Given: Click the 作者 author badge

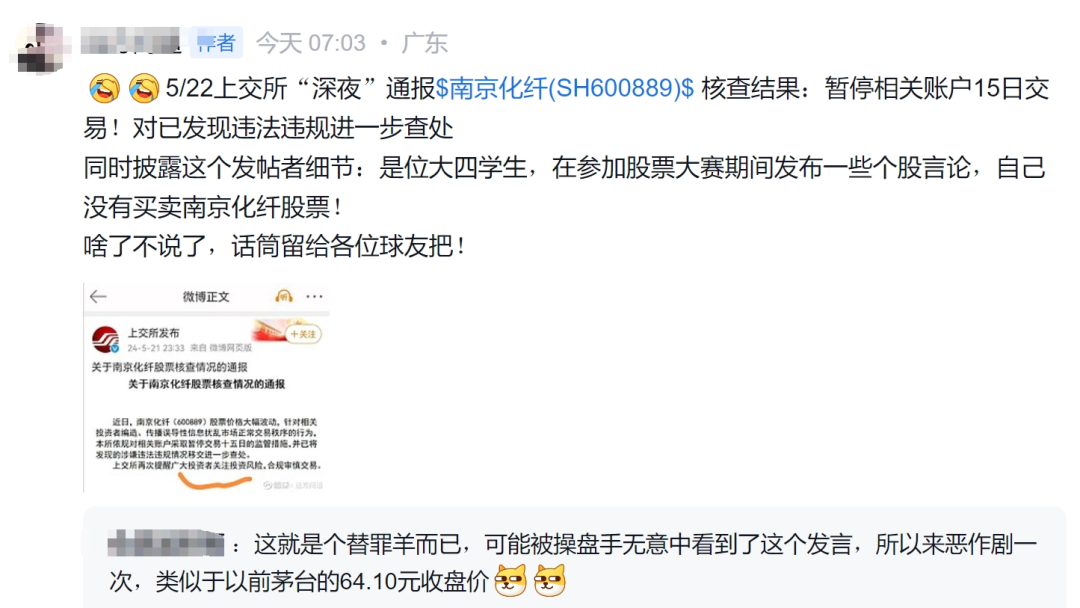Looking at the screenshot, I should (216, 43).
